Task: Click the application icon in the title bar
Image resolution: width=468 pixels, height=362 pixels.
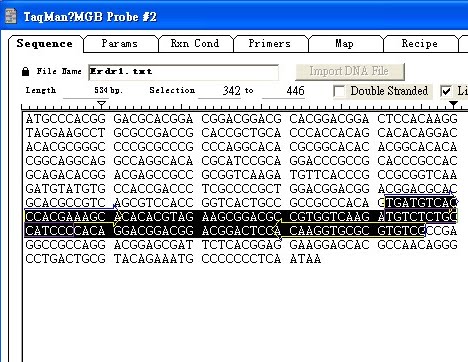Action: pyautogui.click(x=11, y=16)
